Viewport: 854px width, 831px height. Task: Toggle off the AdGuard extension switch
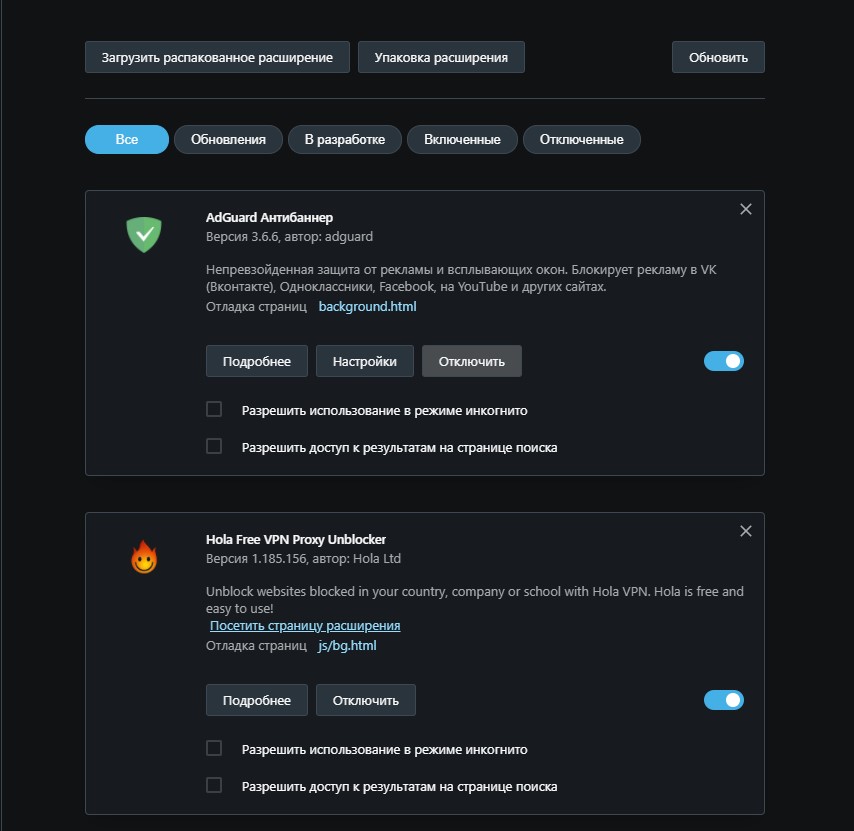tap(723, 361)
